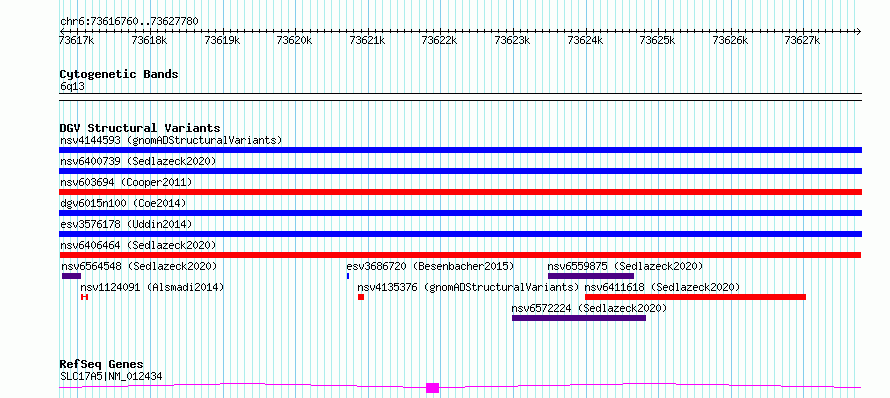Open the dgv6015n100 (Coe2014) label
Screen dimensions: 890x398
coord(123,203)
